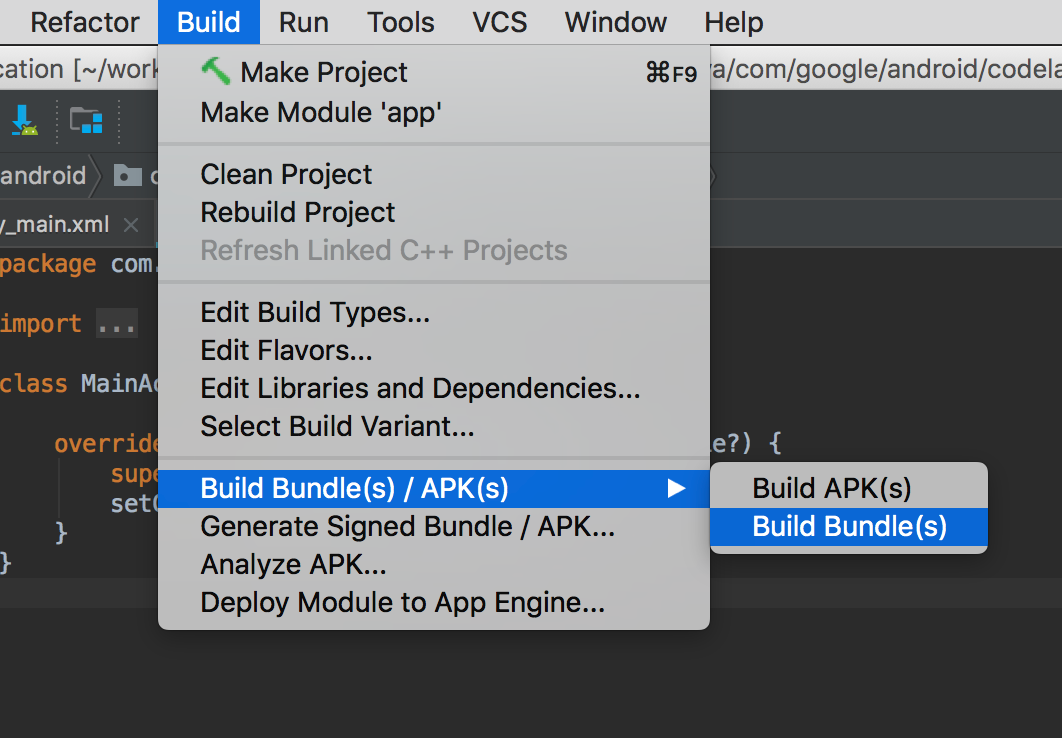Click the Build Bundle(s) / APK(s) submenu arrow
Screen dimensions: 1062x738
tap(677, 488)
